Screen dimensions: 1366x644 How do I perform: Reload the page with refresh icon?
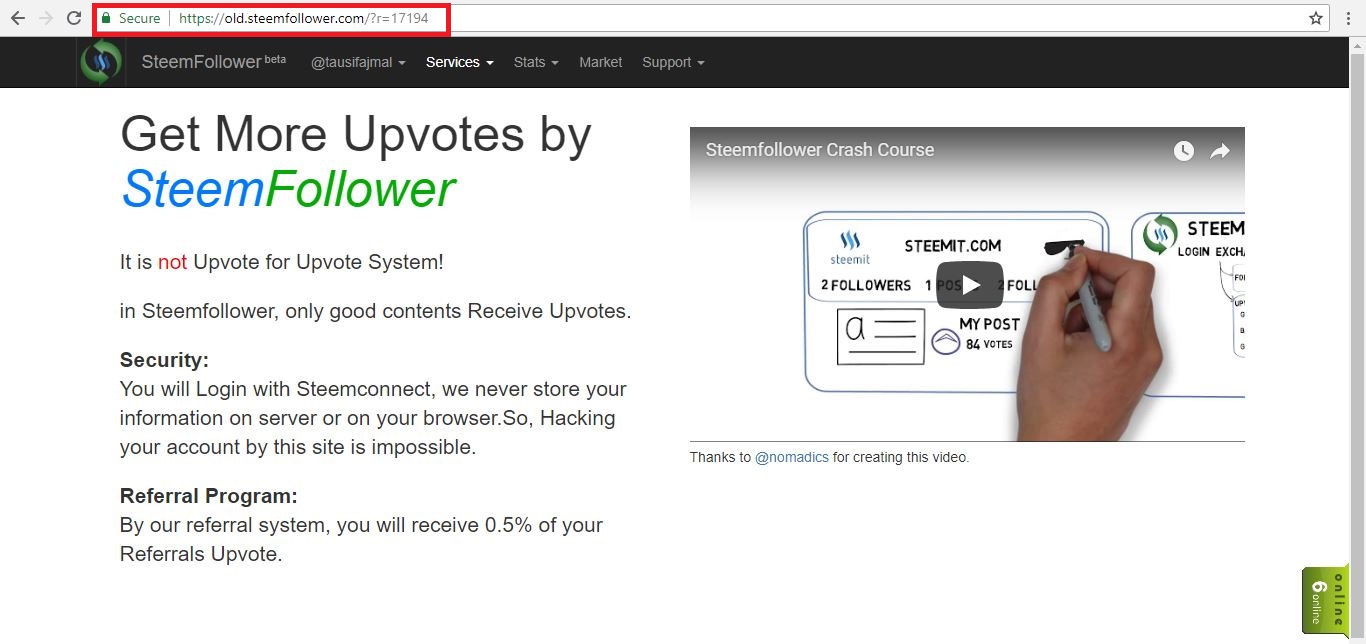[x=74, y=18]
